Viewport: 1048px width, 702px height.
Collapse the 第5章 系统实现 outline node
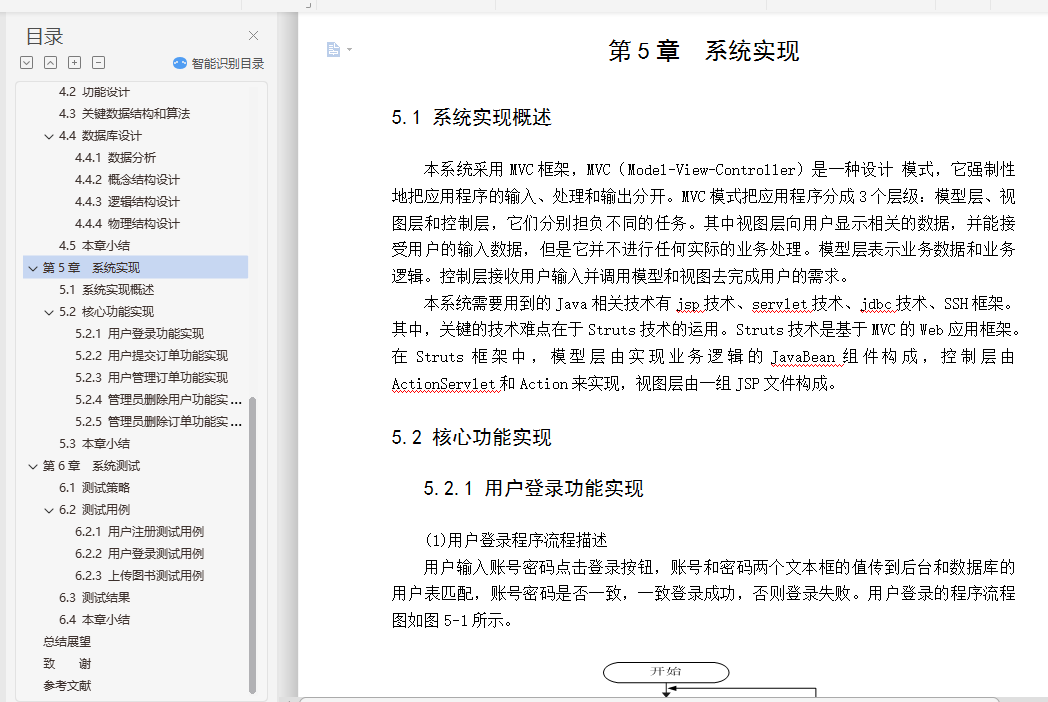[33, 268]
